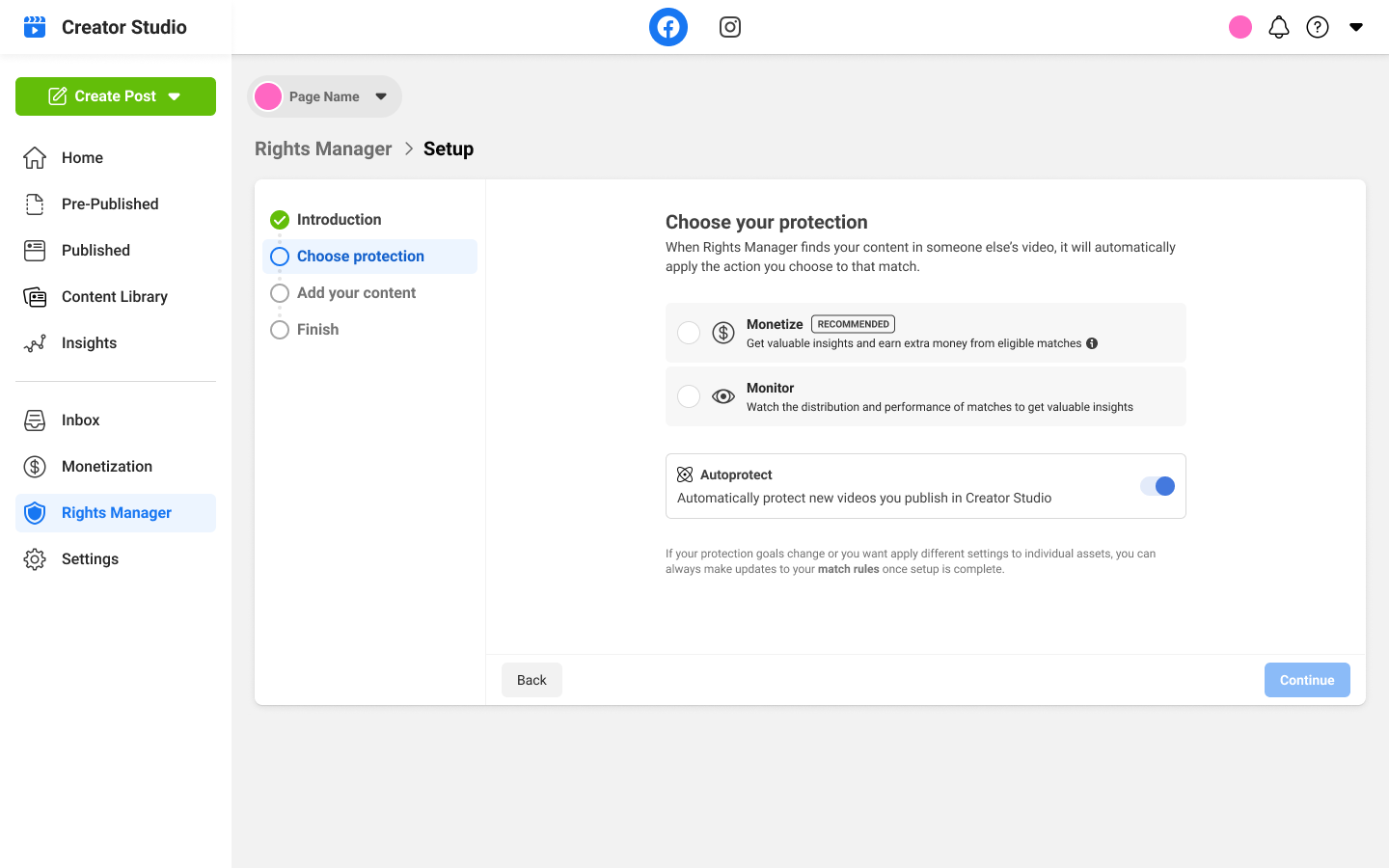Click the pink profile avatar
The image size is (1389, 868).
(1239, 26)
